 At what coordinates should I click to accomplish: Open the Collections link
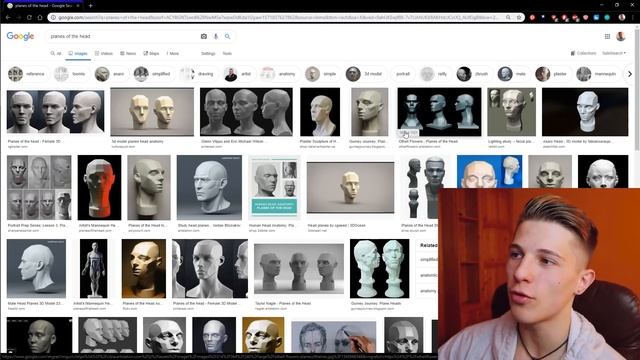click(x=584, y=53)
